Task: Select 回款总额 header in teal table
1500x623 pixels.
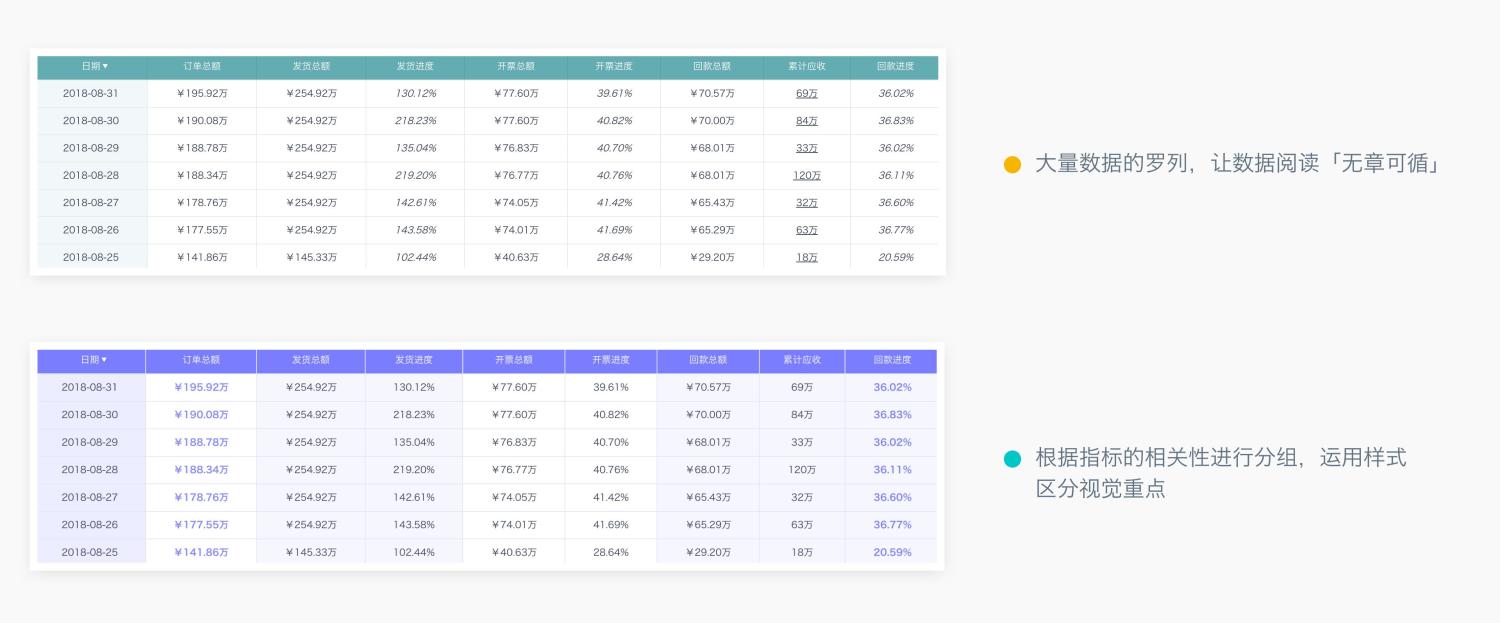Action: pyautogui.click(x=712, y=67)
